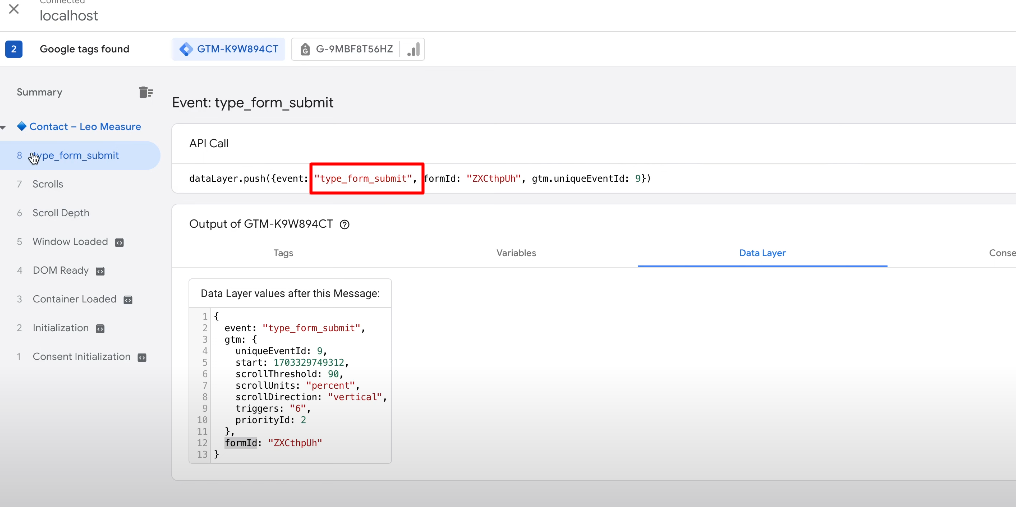The image size is (1016, 507).
Task: Click the Event: type_form_submit heading
Action: 253,102
